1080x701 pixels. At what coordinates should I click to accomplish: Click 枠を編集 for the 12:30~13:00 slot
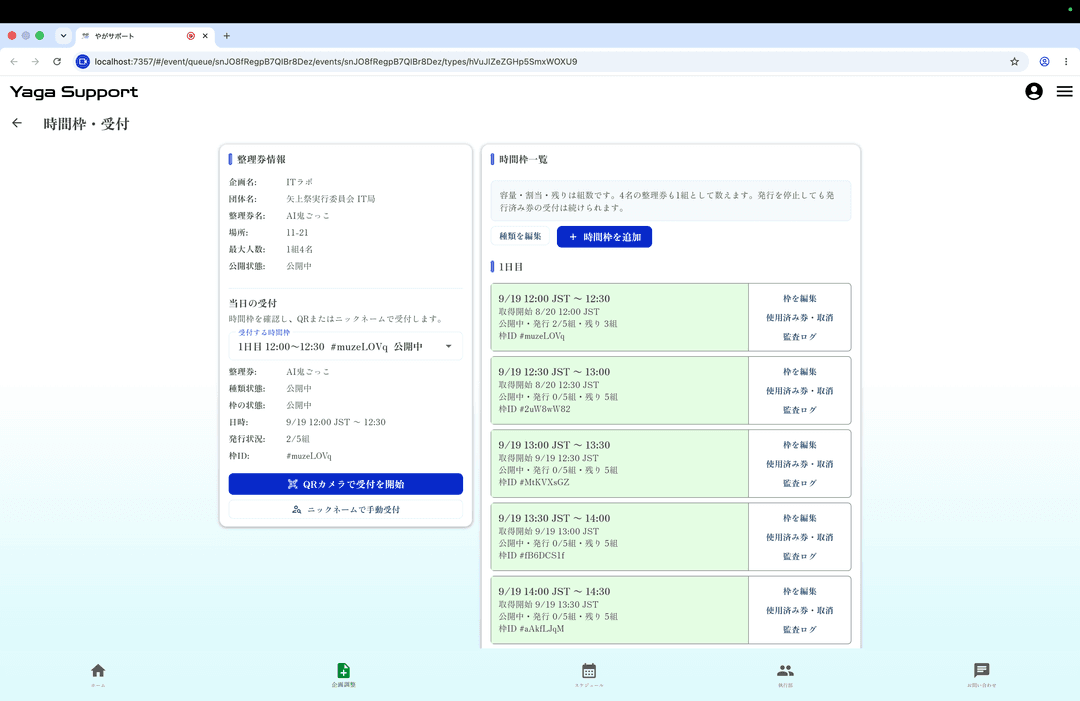click(799, 371)
